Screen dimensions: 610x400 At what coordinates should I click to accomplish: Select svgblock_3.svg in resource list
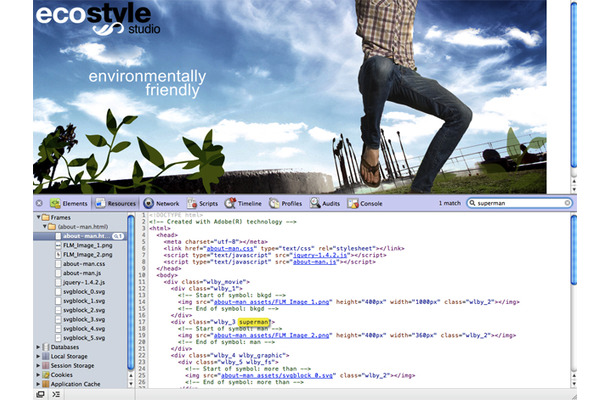(84, 319)
